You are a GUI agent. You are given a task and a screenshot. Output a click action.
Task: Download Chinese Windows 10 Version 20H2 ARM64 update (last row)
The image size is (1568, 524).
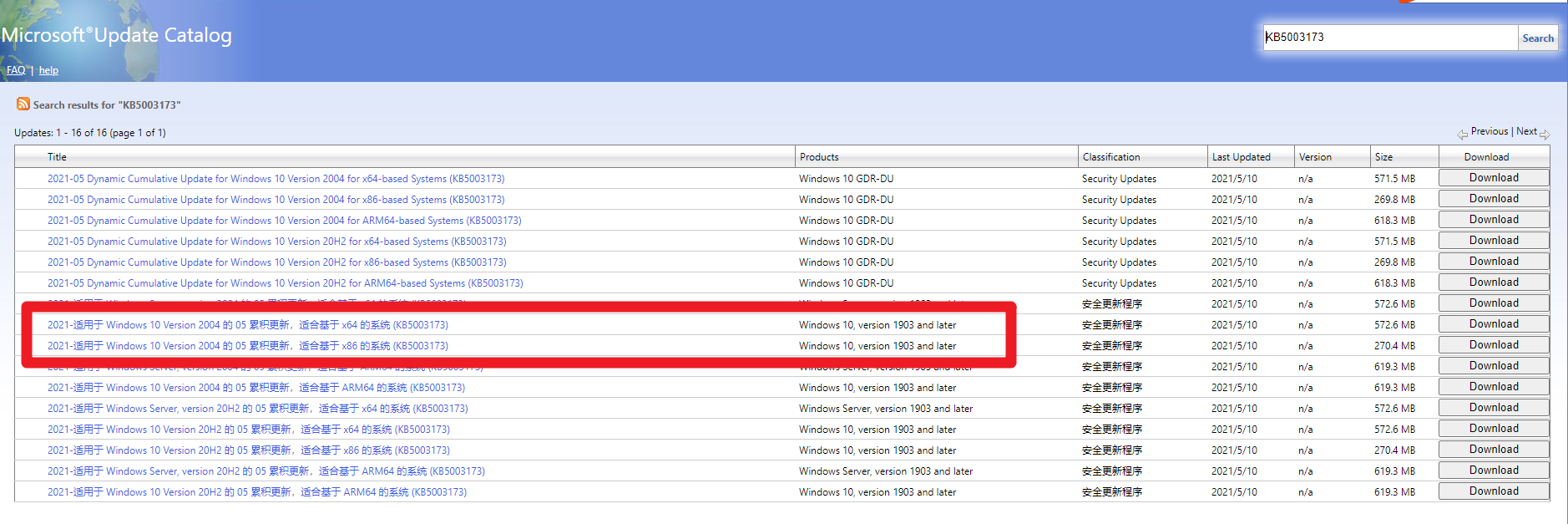tap(1494, 491)
